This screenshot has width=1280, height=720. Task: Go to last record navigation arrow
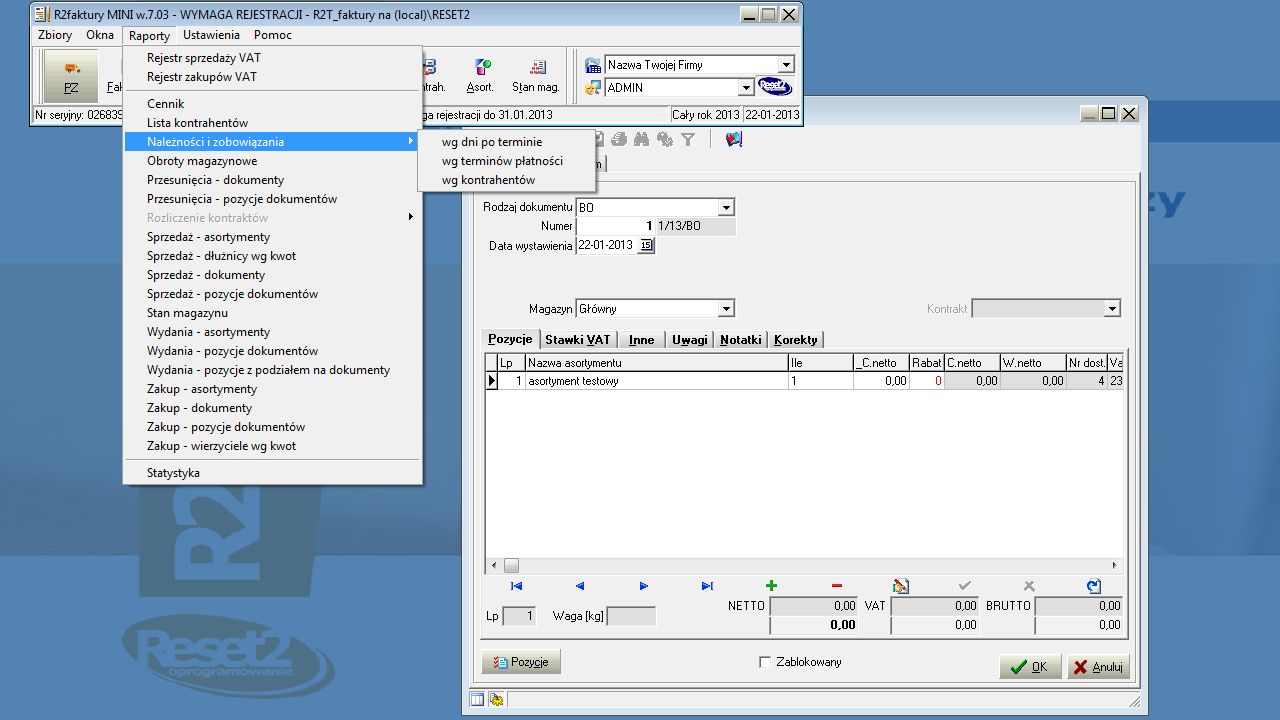[x=707, y=586]
